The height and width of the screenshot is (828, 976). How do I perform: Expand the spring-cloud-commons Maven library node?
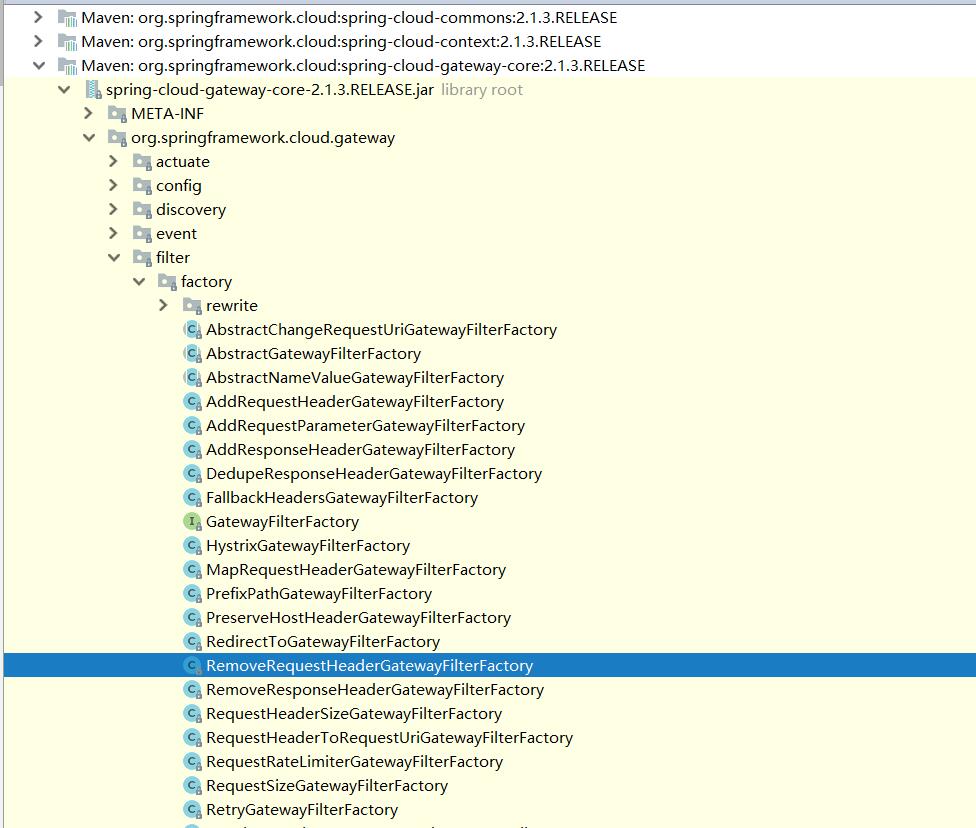tap(38, 17)
